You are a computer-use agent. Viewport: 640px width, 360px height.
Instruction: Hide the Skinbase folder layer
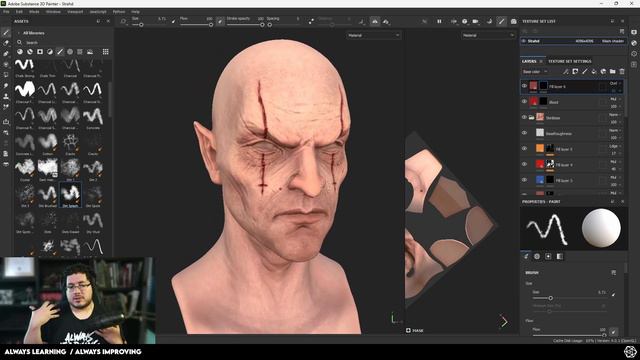point(524,117)
